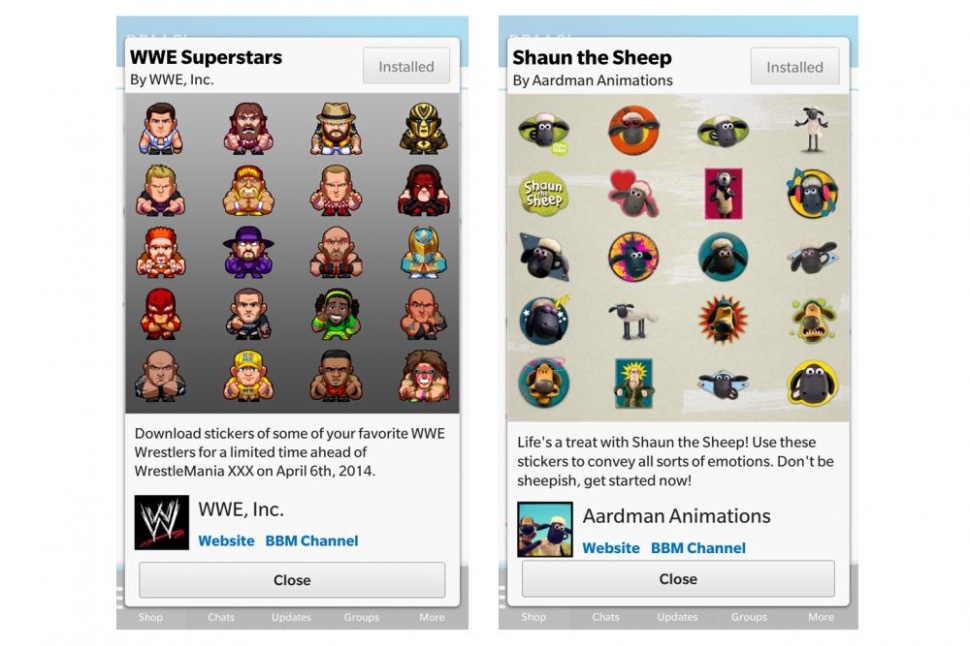Tap the Ultimate Warrior face-paint sticker
The image size is (970, 646).
point(424,376)
